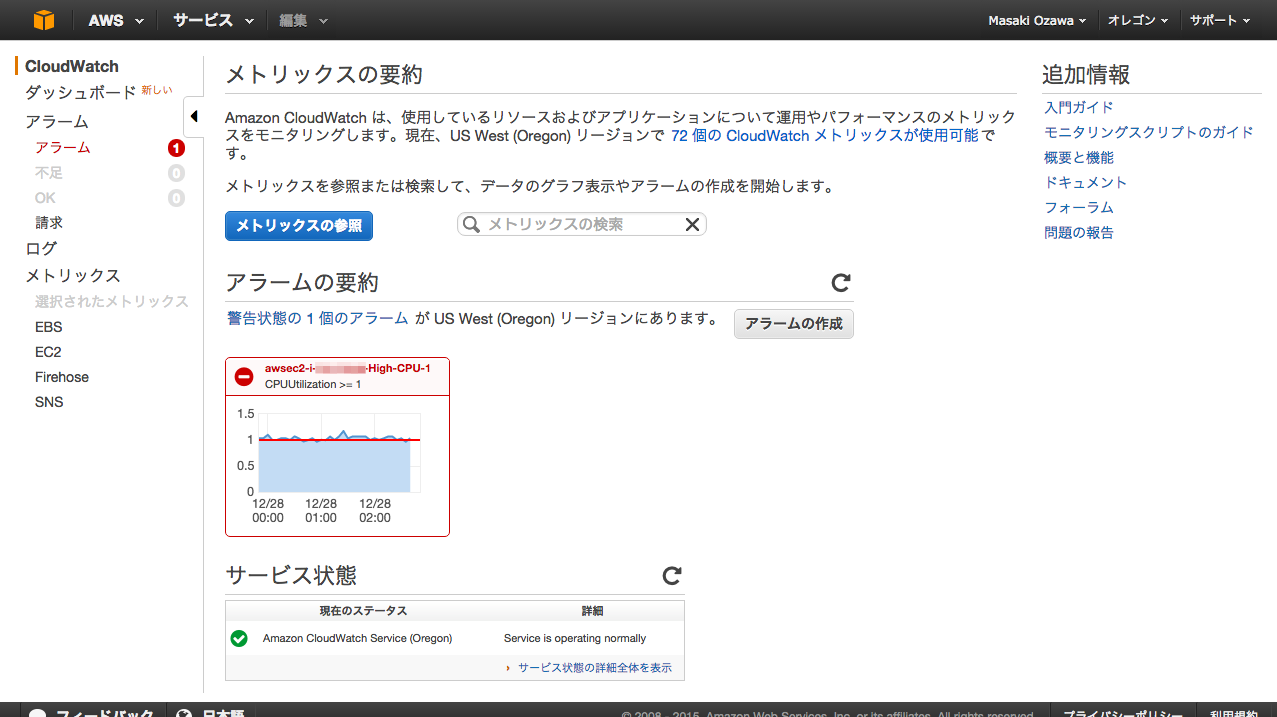Open 入門ガイド link

coord(1079,107)
